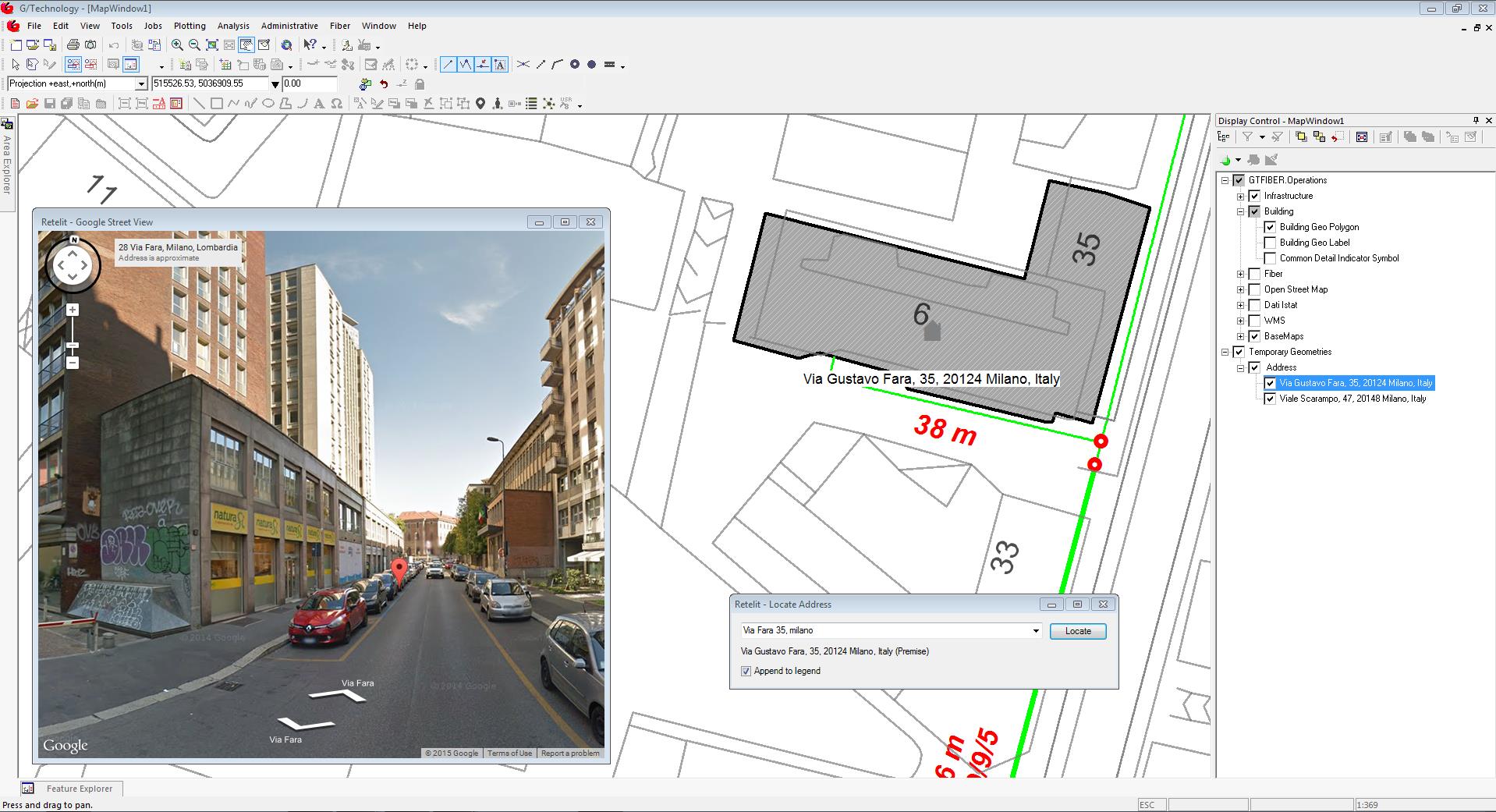This screenshot has height=812, width=1496.
Task: Open the Administrative menu
Action: pyautogui.click(x=289, y=26)
